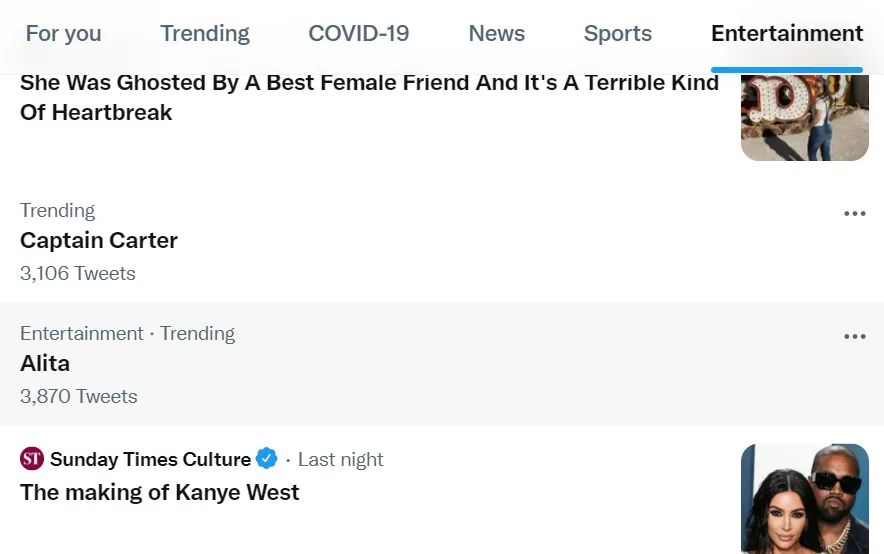The height and width of the screenshot is (554, 884).
Task: Click the blue verified badge icon
Action: (x=267, y=459)
